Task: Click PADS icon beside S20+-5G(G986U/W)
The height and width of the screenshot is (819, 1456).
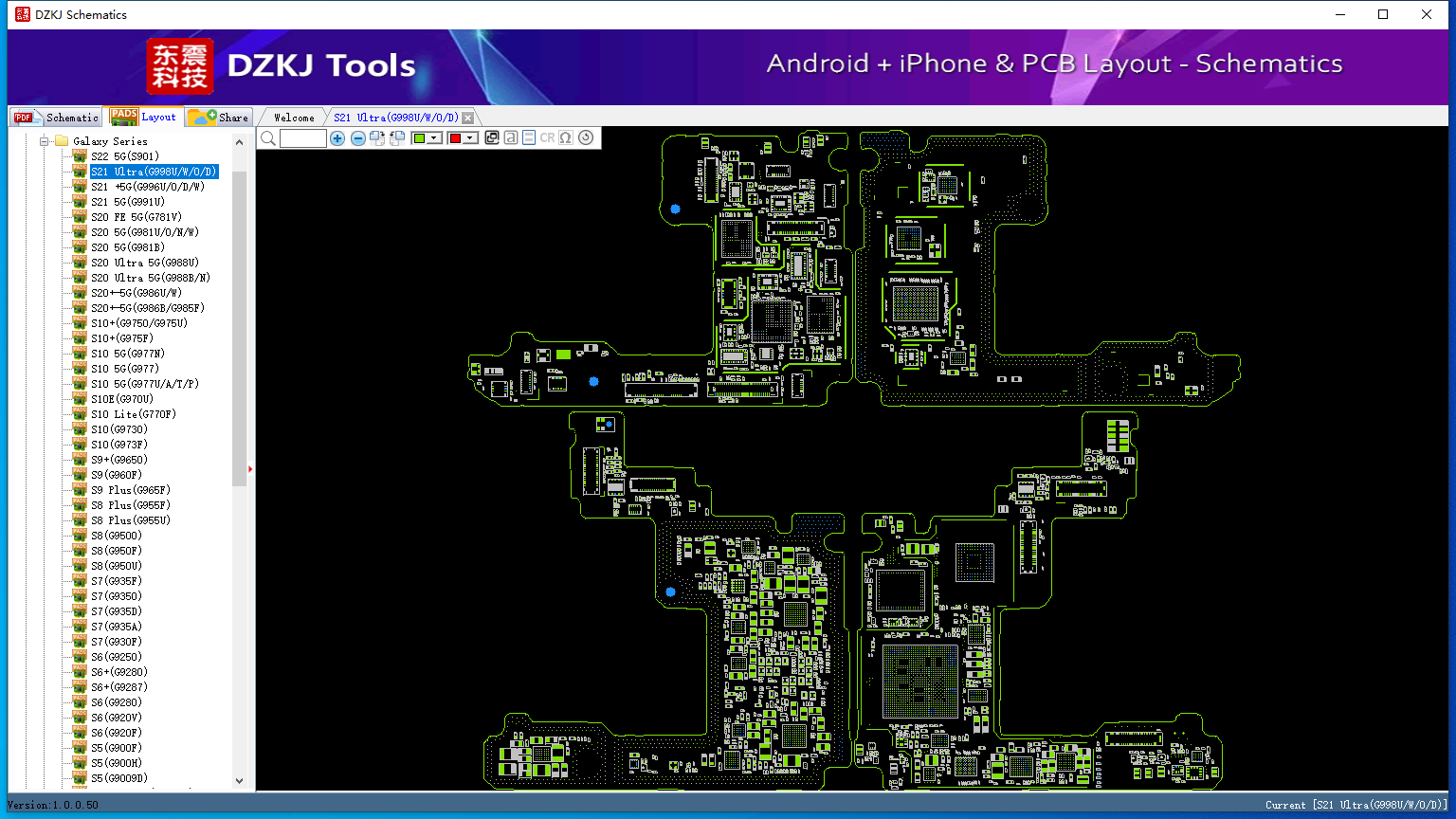Action: 80,293
